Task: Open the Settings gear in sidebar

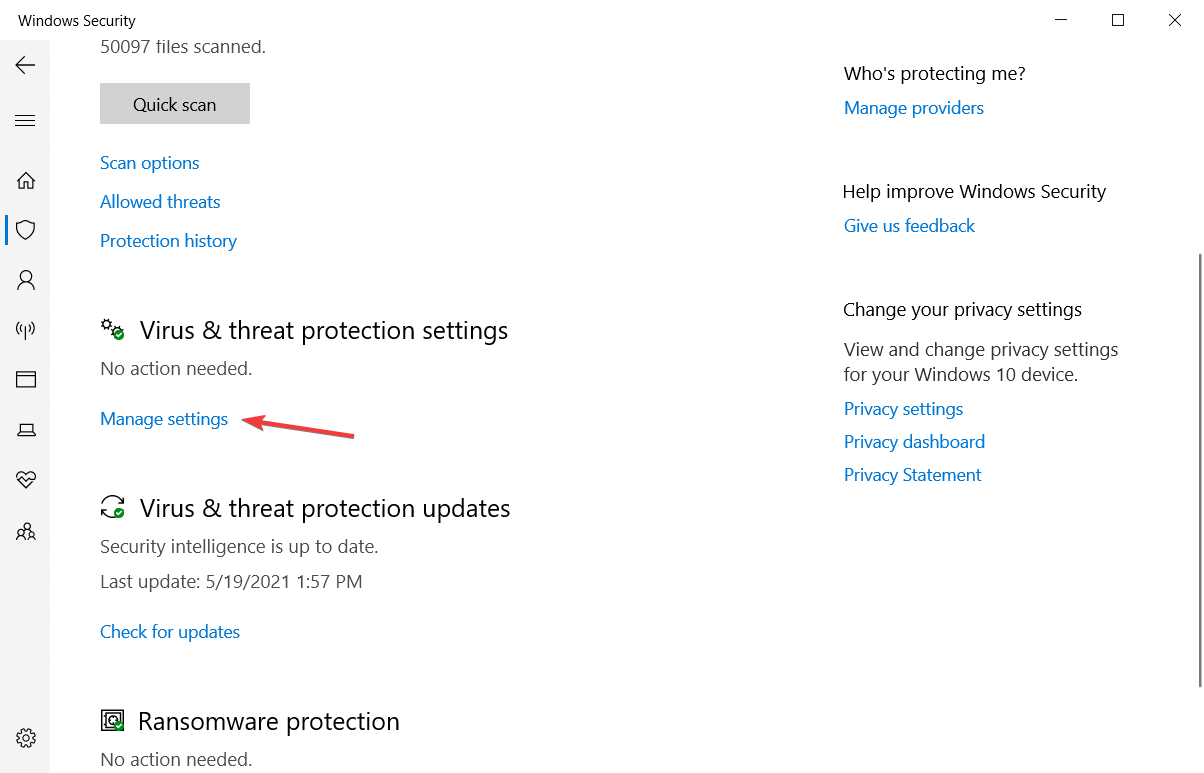Action: (26, 738)
